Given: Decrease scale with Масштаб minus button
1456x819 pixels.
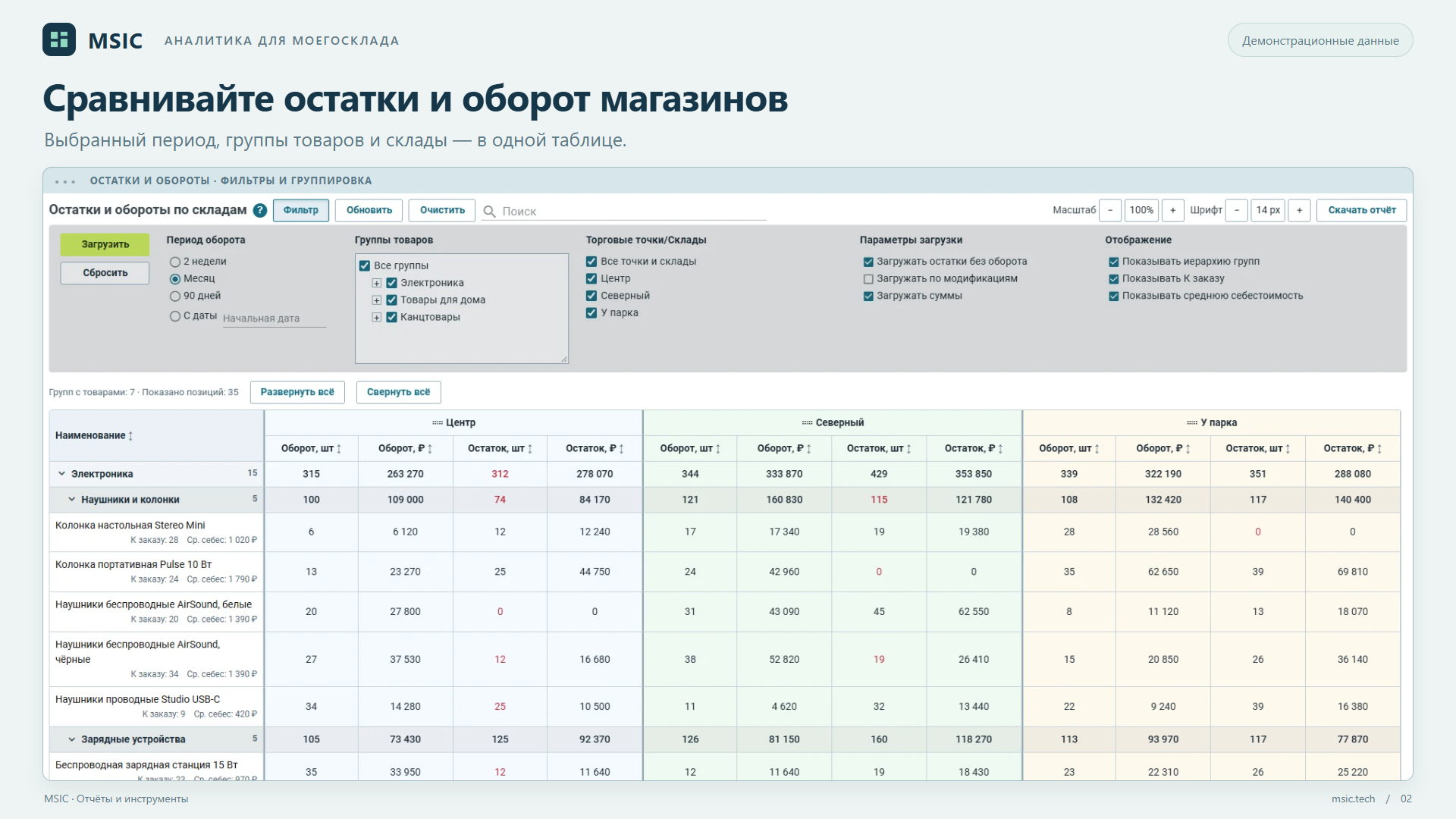Looking at the screenshot, I should pyautogui.click(x=1110, y=210).
